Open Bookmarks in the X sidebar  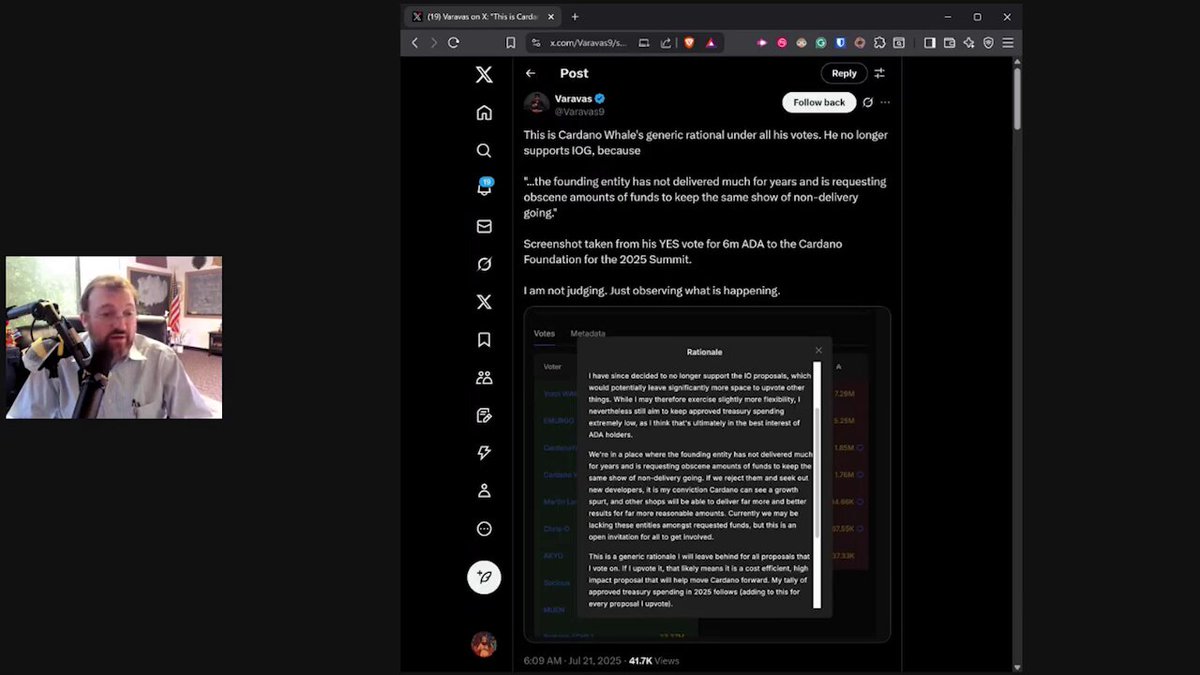tap(484, 340)
